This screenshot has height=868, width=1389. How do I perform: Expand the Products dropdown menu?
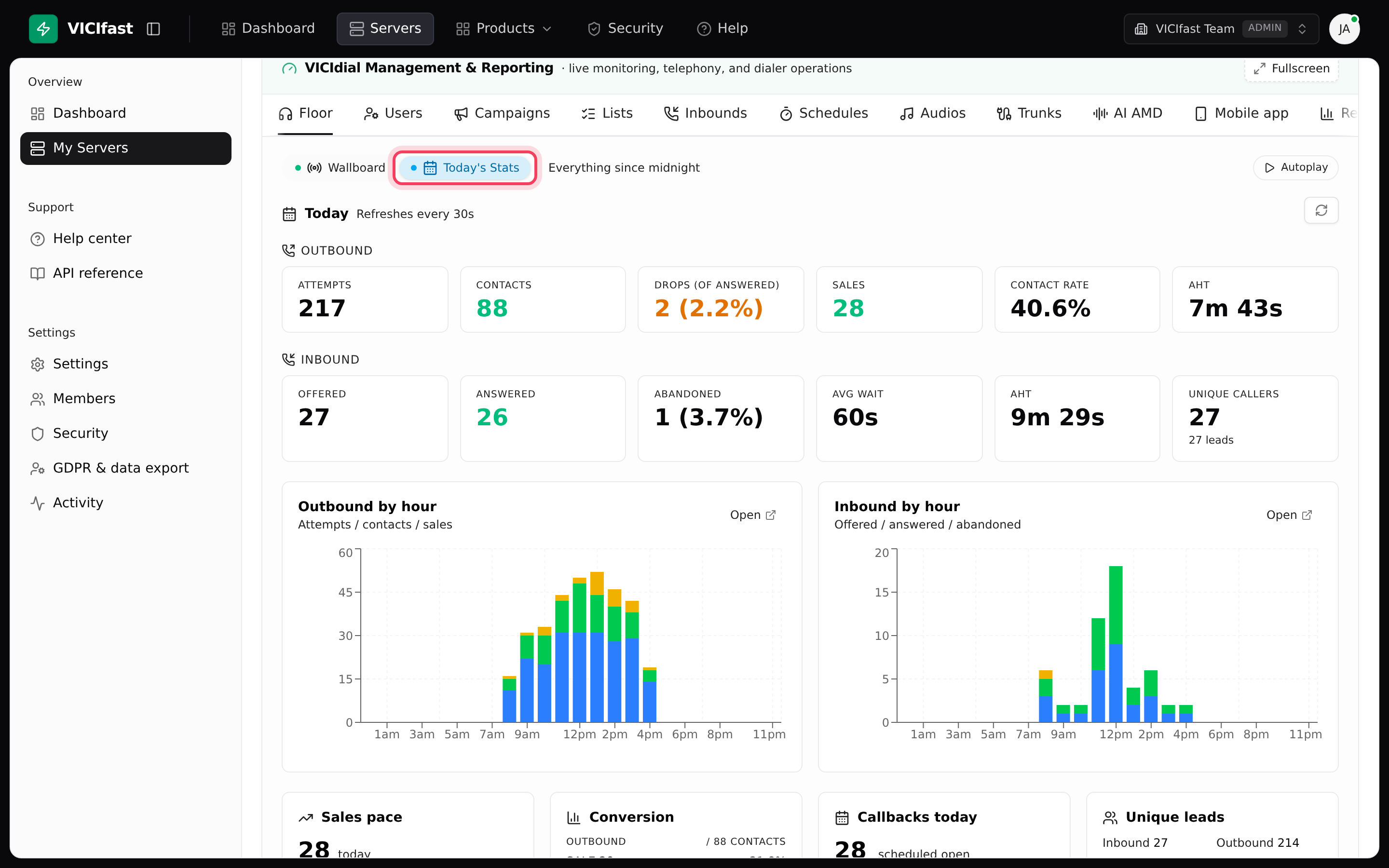tap(504, 29)
